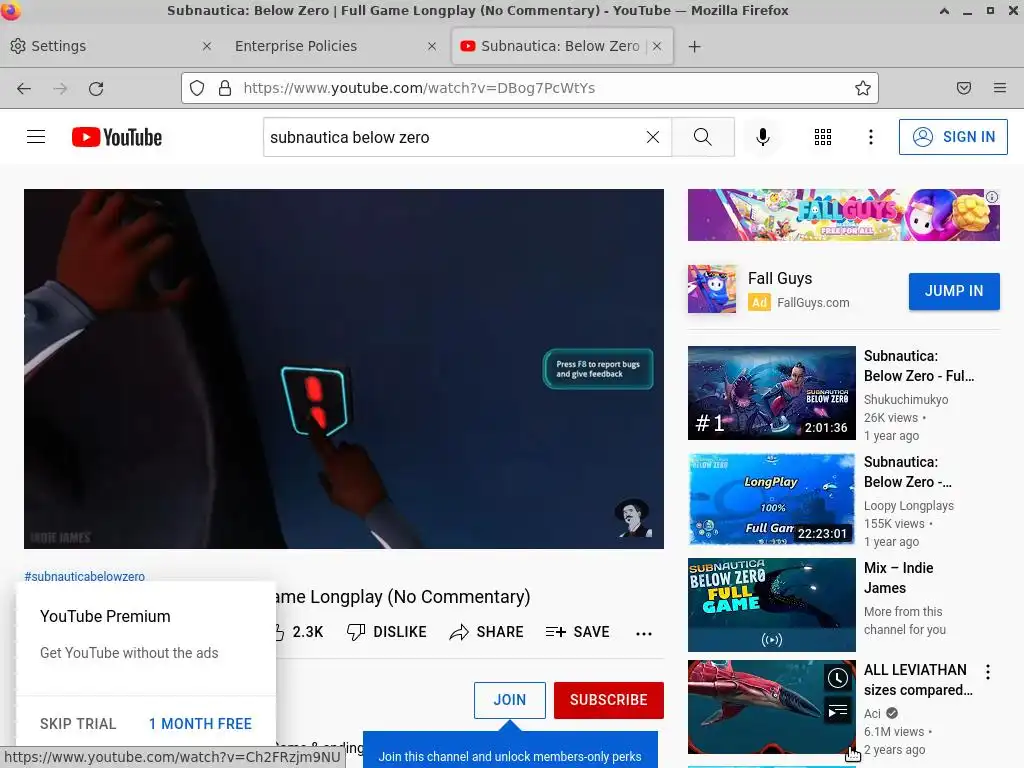Open options for ALL LEVIATHAN video
This screenshot has height=768, width=1024.
click(x=988, y=672)
